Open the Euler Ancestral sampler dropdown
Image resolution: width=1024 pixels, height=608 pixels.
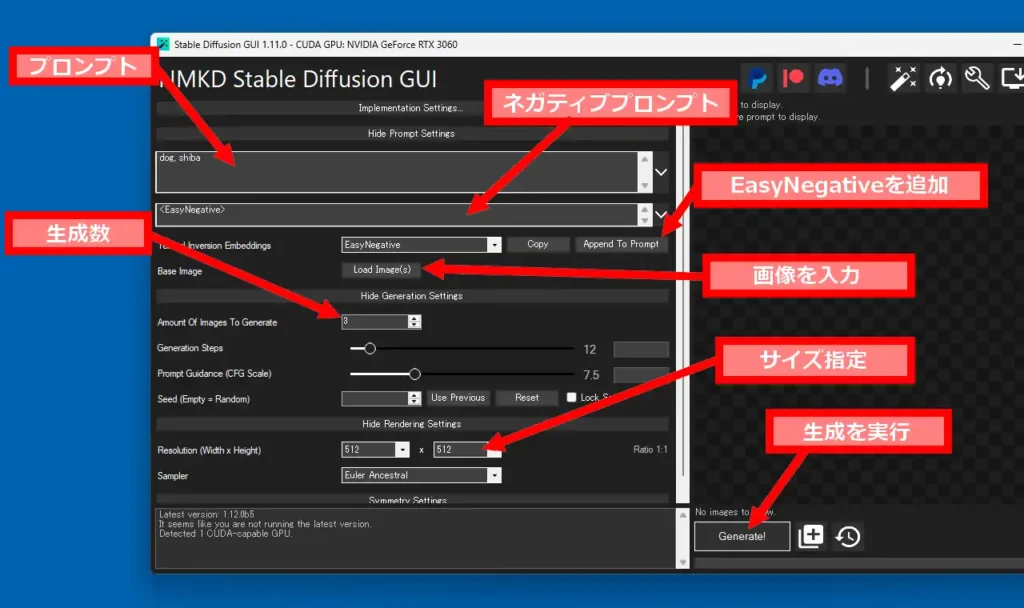(x=494, y=475)
